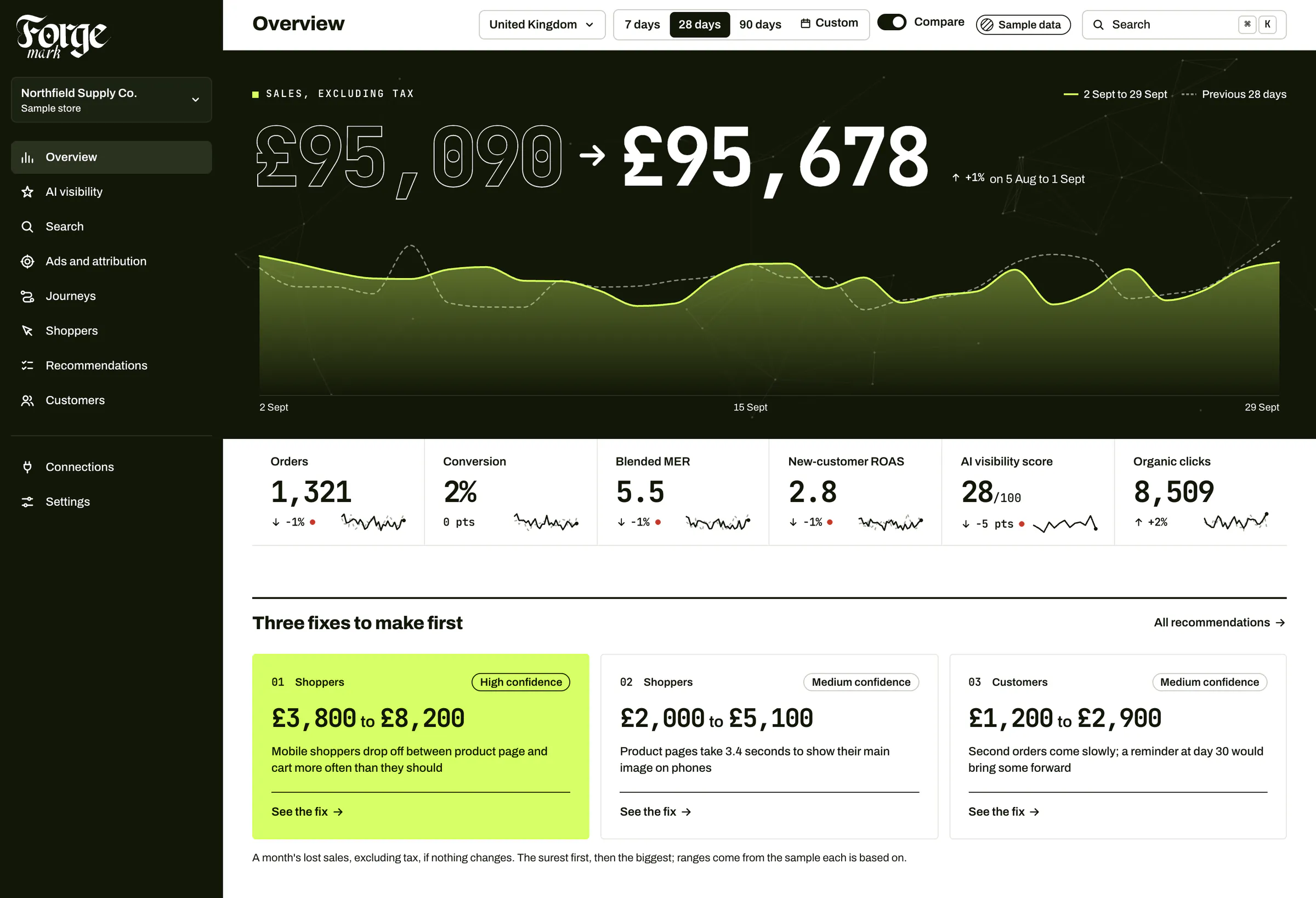Go to the Journeys section

(111, 296)
